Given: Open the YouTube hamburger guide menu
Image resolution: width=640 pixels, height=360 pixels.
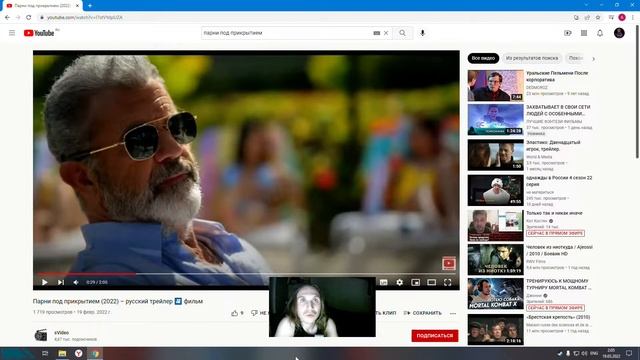Looking at the screenshot, I should [x=12, y=33].
